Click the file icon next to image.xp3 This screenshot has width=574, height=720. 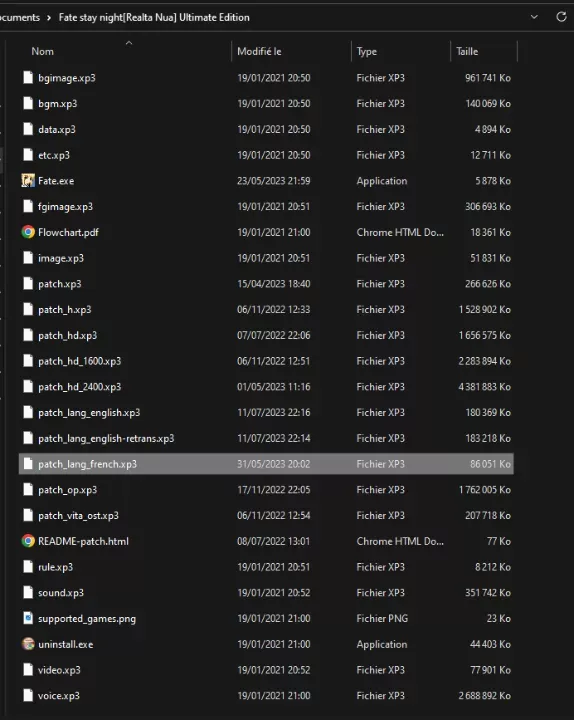28,258
